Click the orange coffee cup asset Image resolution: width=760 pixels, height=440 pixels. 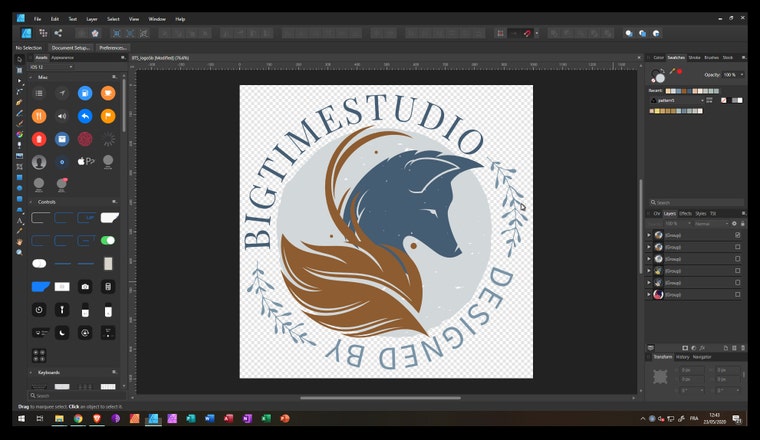[108, 93]
